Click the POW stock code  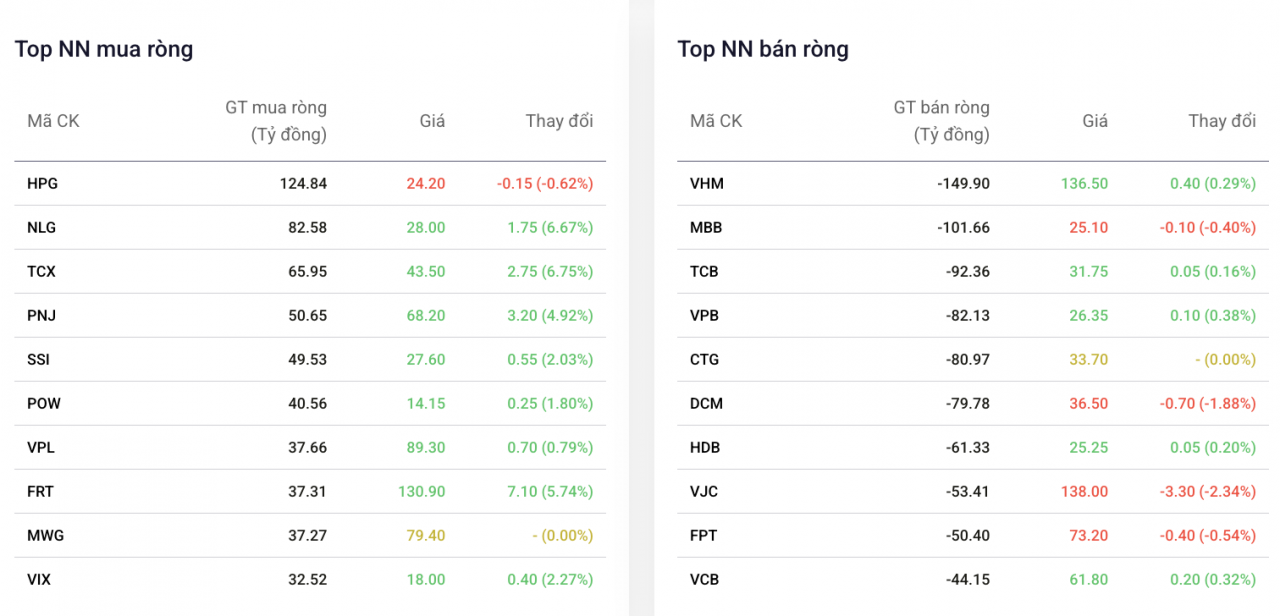[x=44, y=404]
